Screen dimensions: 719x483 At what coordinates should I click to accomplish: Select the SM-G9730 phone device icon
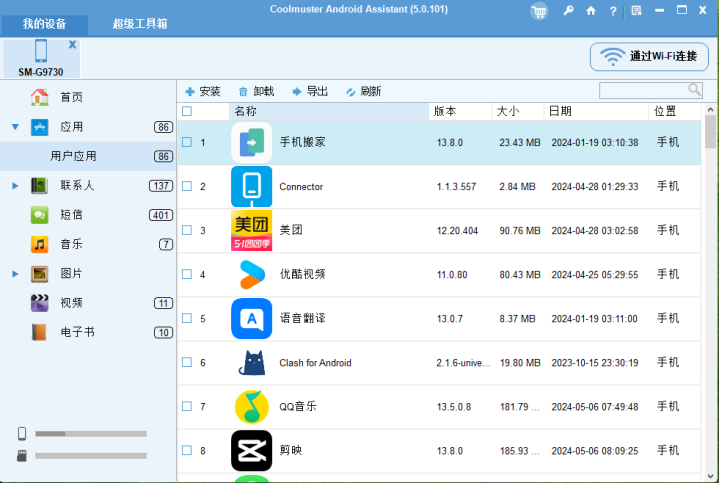tap(41, 50)
